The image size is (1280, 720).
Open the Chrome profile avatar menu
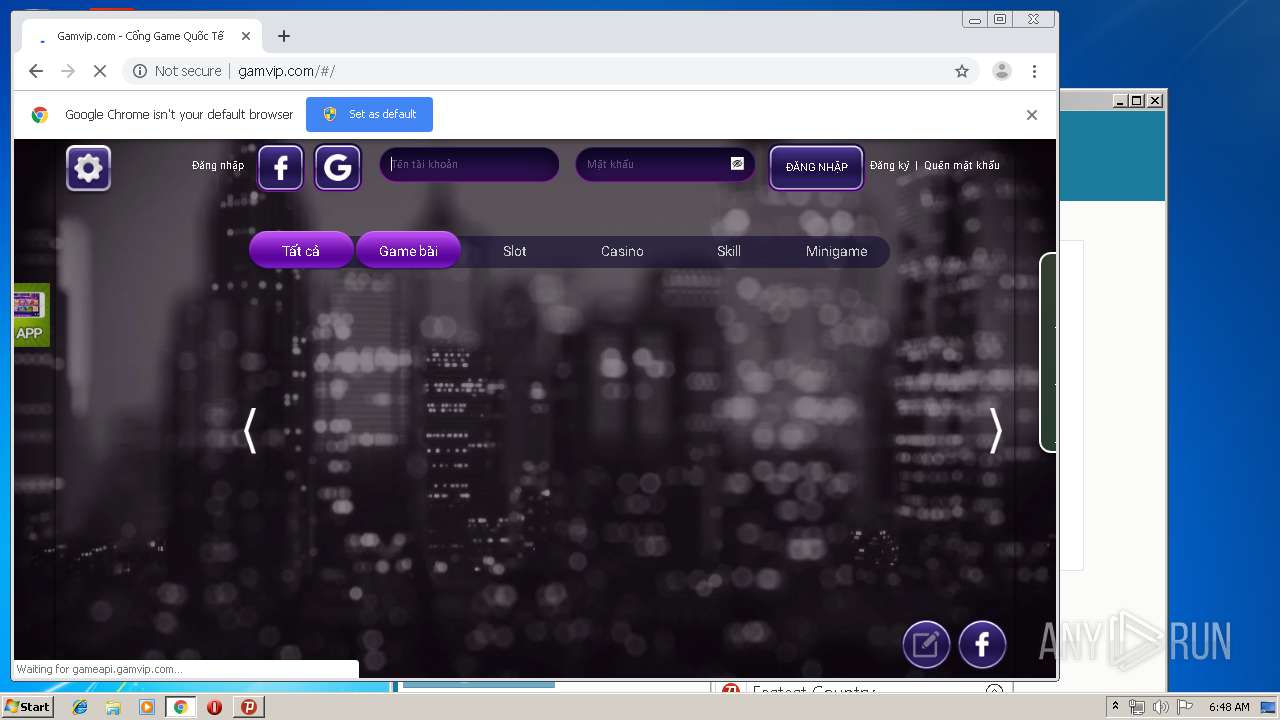click(1001, 71)
